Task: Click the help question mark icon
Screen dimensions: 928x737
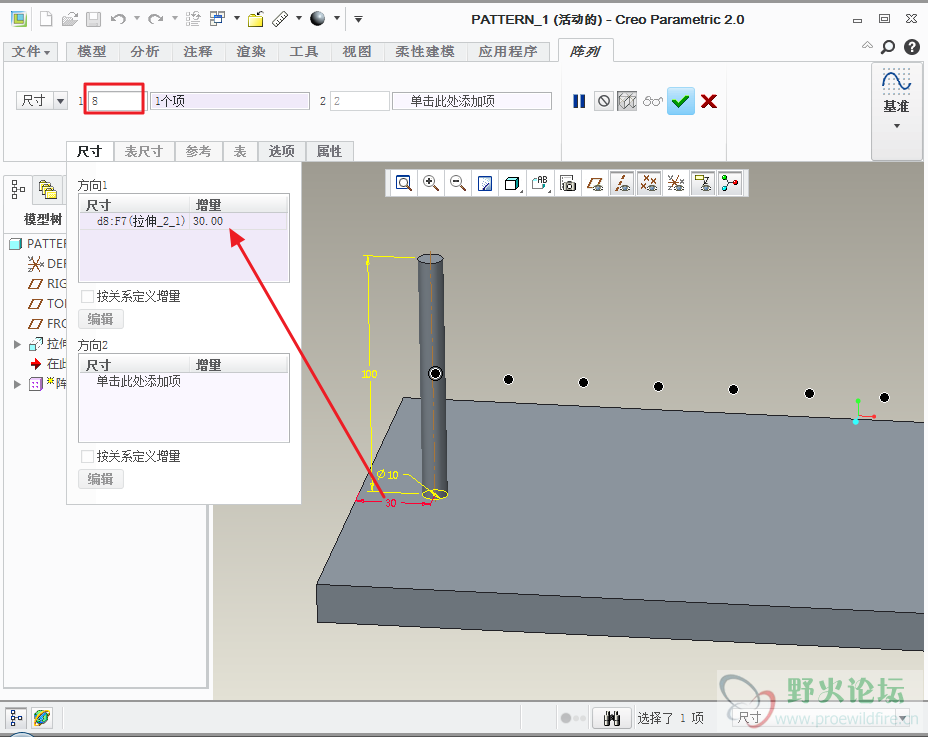Action: pos(912,47)
